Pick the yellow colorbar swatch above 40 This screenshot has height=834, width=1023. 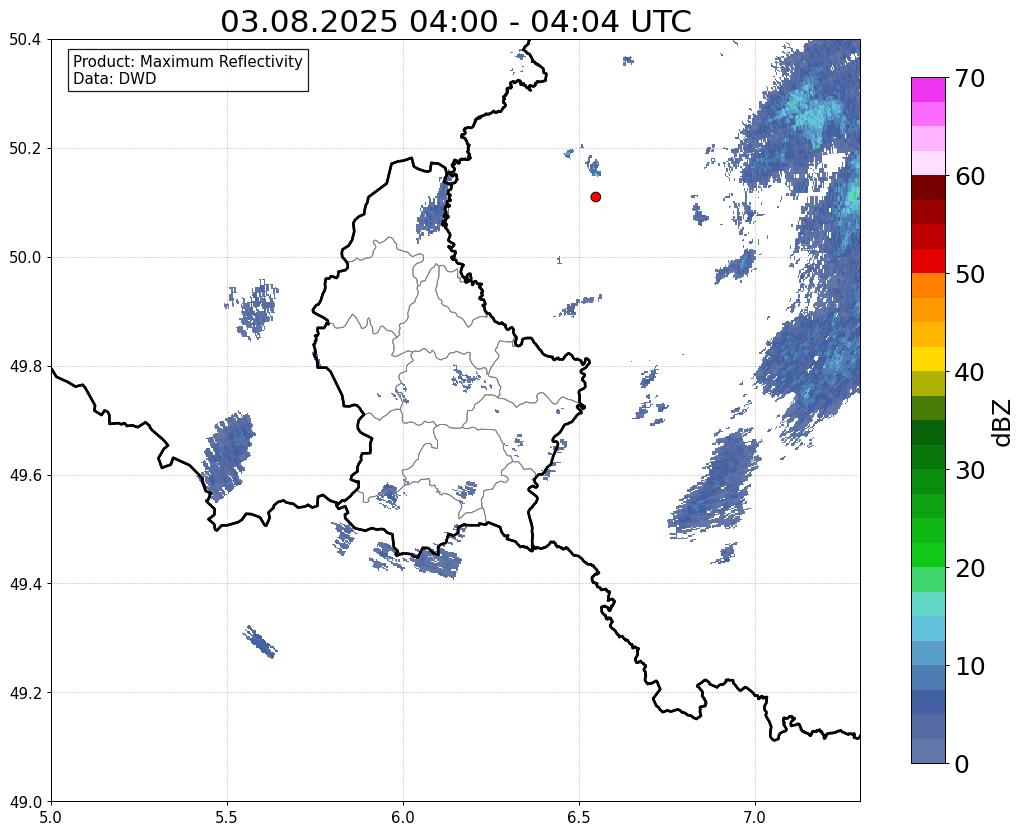point(928,359)
